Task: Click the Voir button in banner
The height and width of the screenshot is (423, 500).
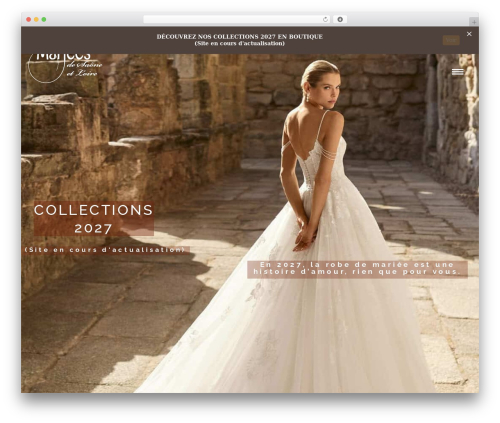Action: coord(451,40)
